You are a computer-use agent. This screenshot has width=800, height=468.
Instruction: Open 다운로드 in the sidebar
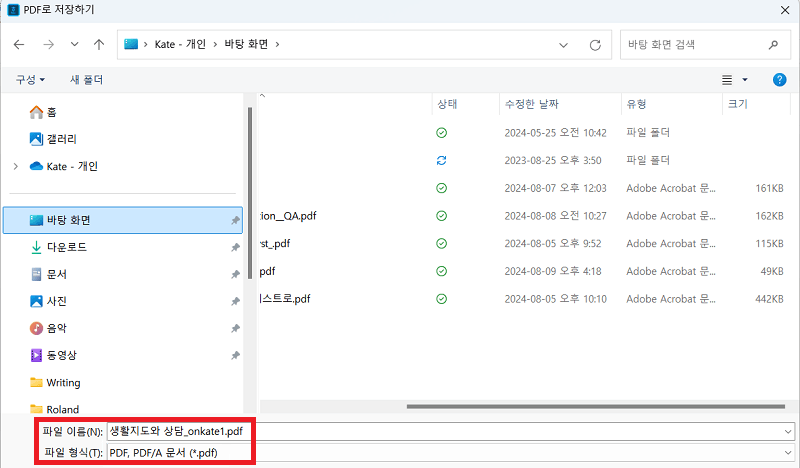pos(58,247)
